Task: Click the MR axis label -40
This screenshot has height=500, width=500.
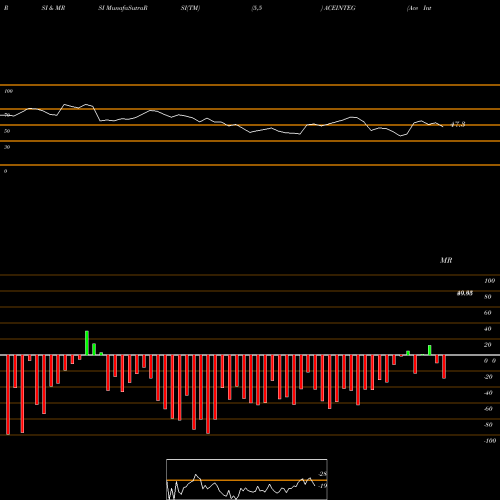Action: tap(488, 393)
